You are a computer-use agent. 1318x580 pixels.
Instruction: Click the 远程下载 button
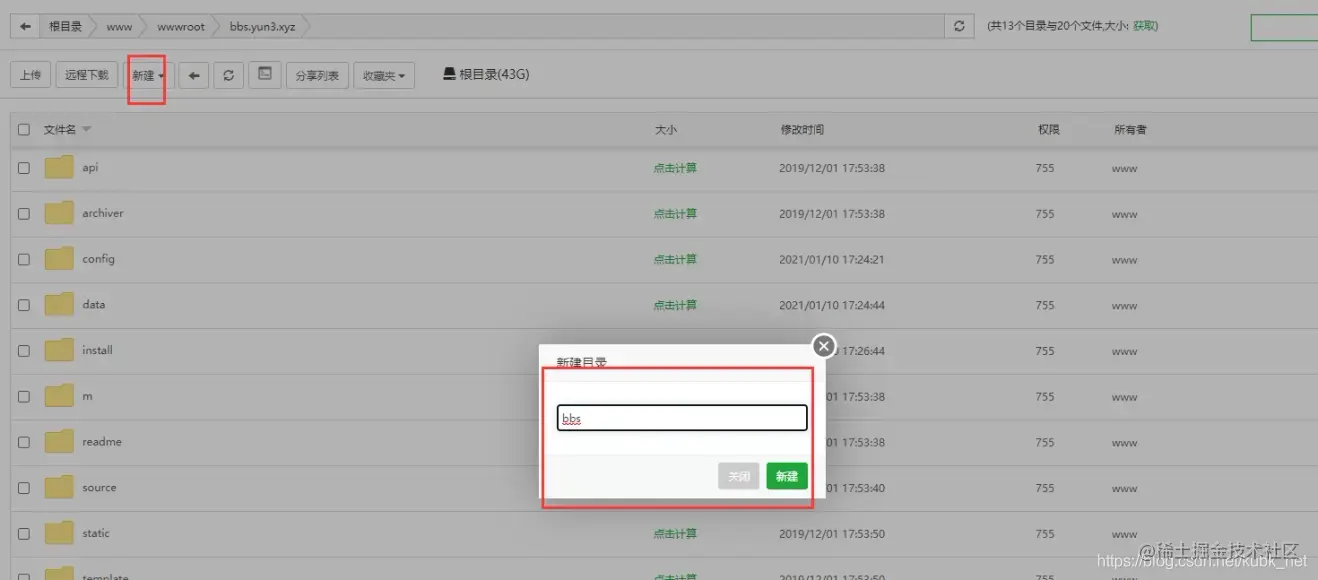click(x=87, y=75)
